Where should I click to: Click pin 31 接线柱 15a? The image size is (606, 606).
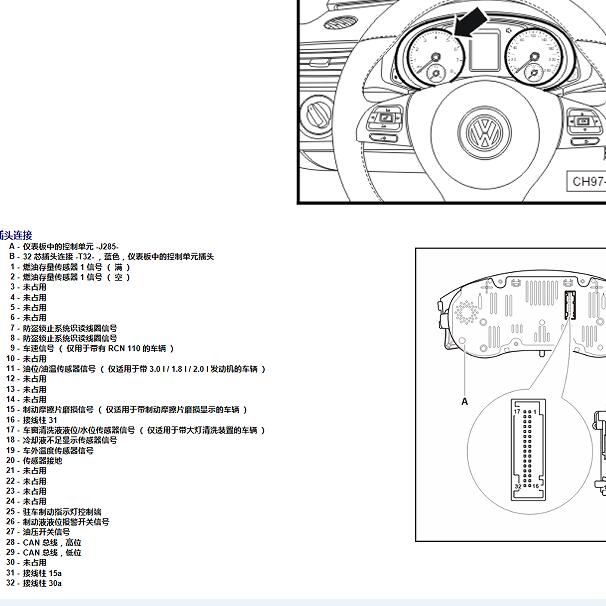pos(34,573)
